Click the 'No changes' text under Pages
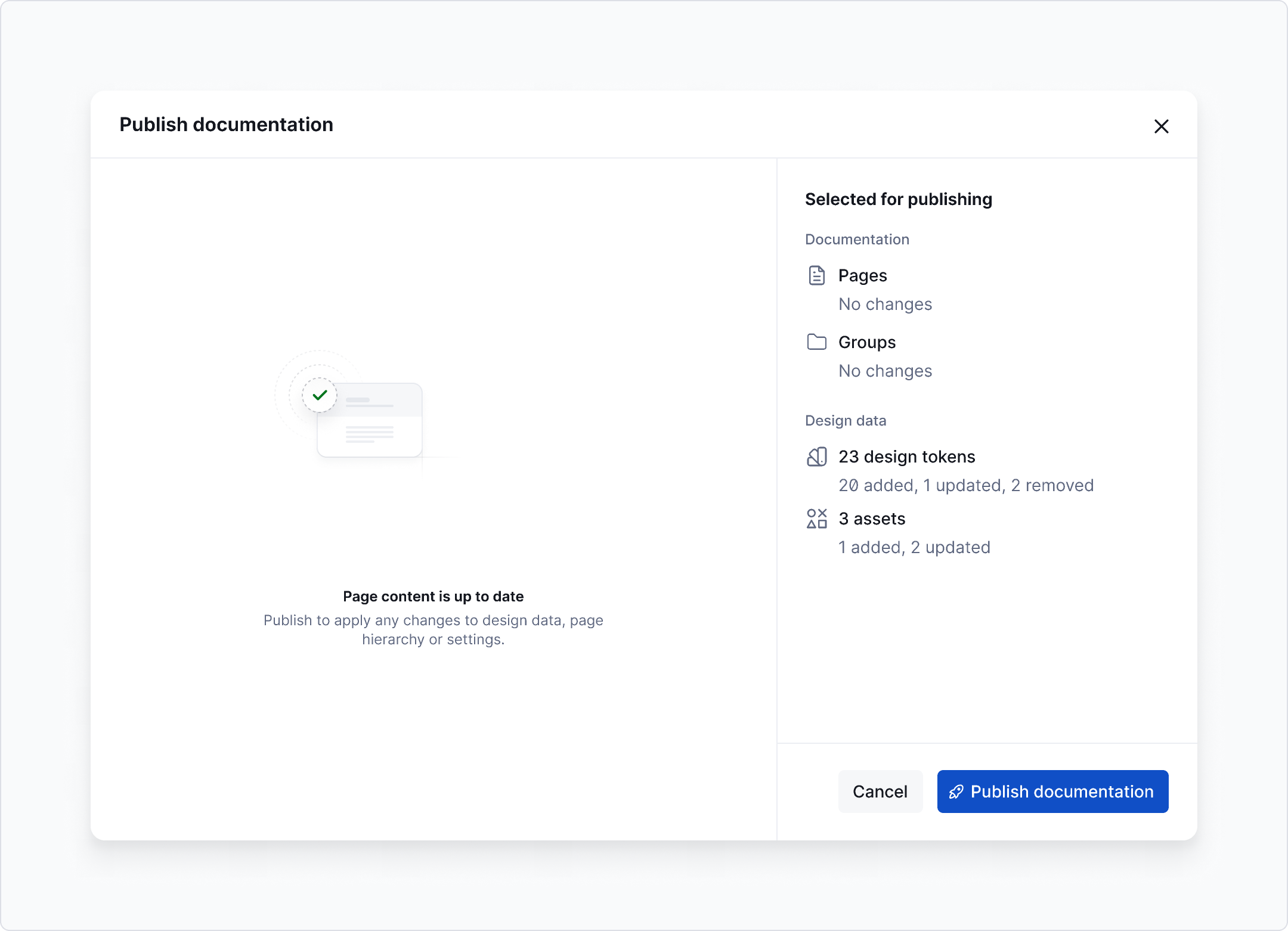 pyautogui.click(x=885, y=304)
